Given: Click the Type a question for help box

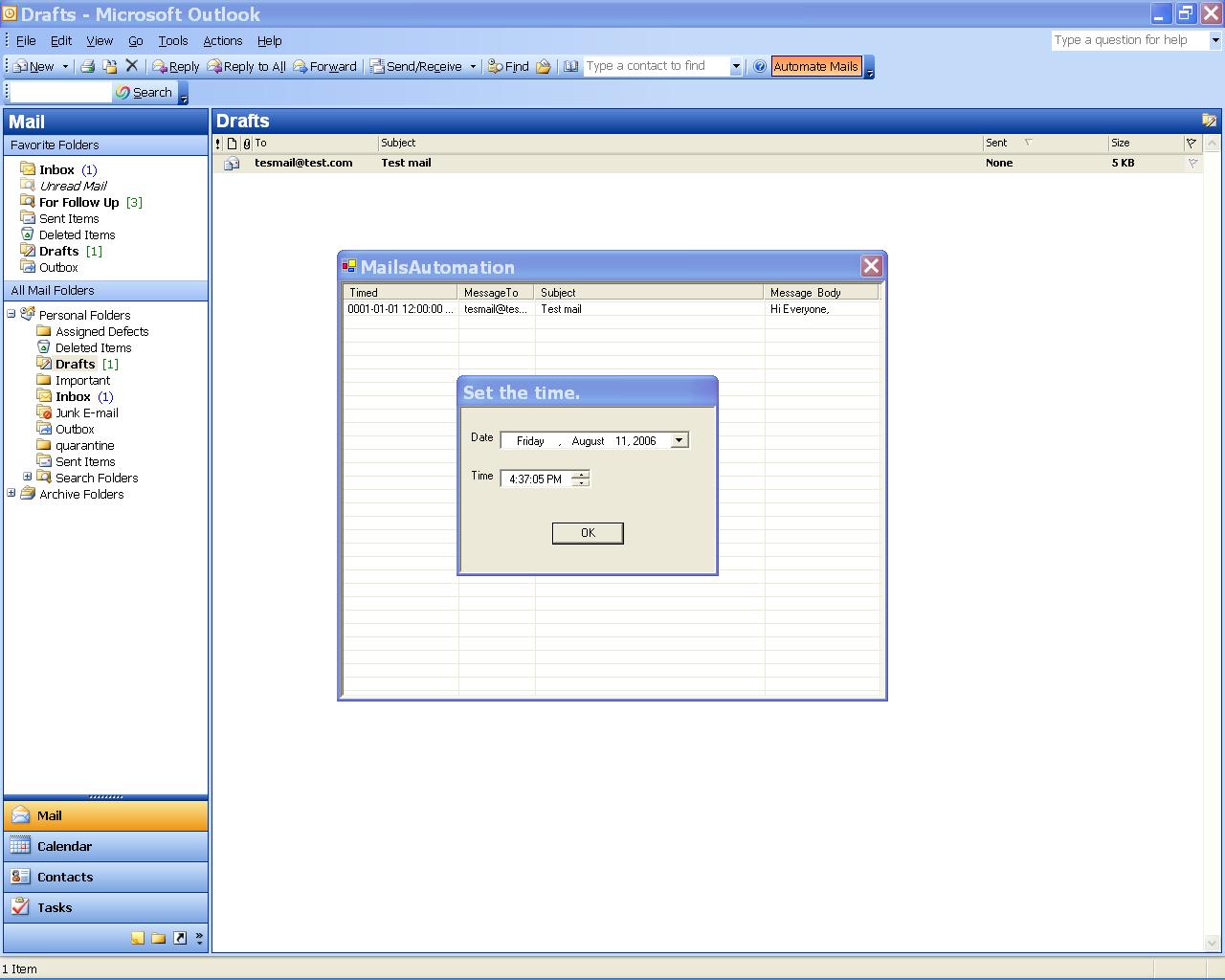Looking at the screenshot, I should click(x=1129, y=40).
